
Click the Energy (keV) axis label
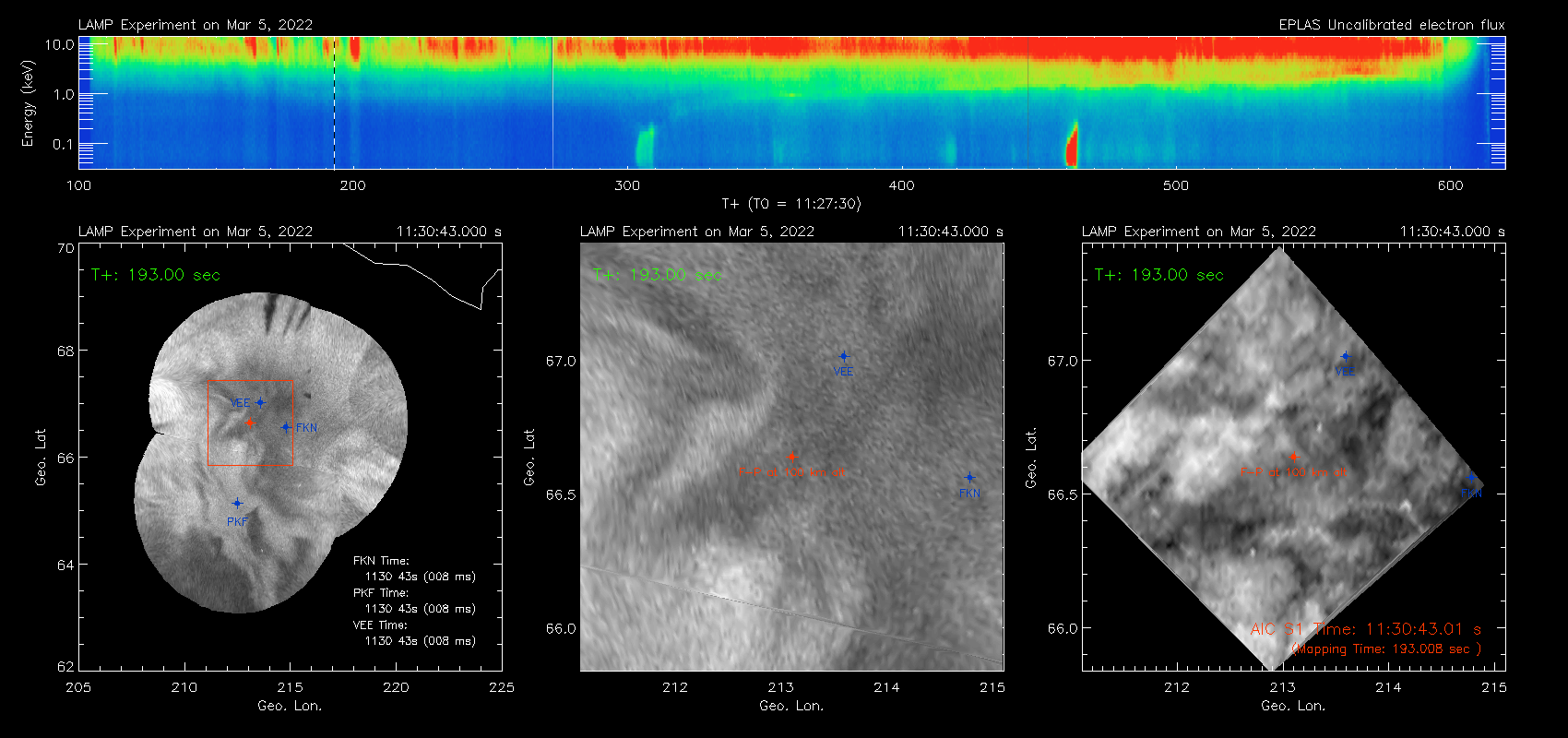click(28, 103)
